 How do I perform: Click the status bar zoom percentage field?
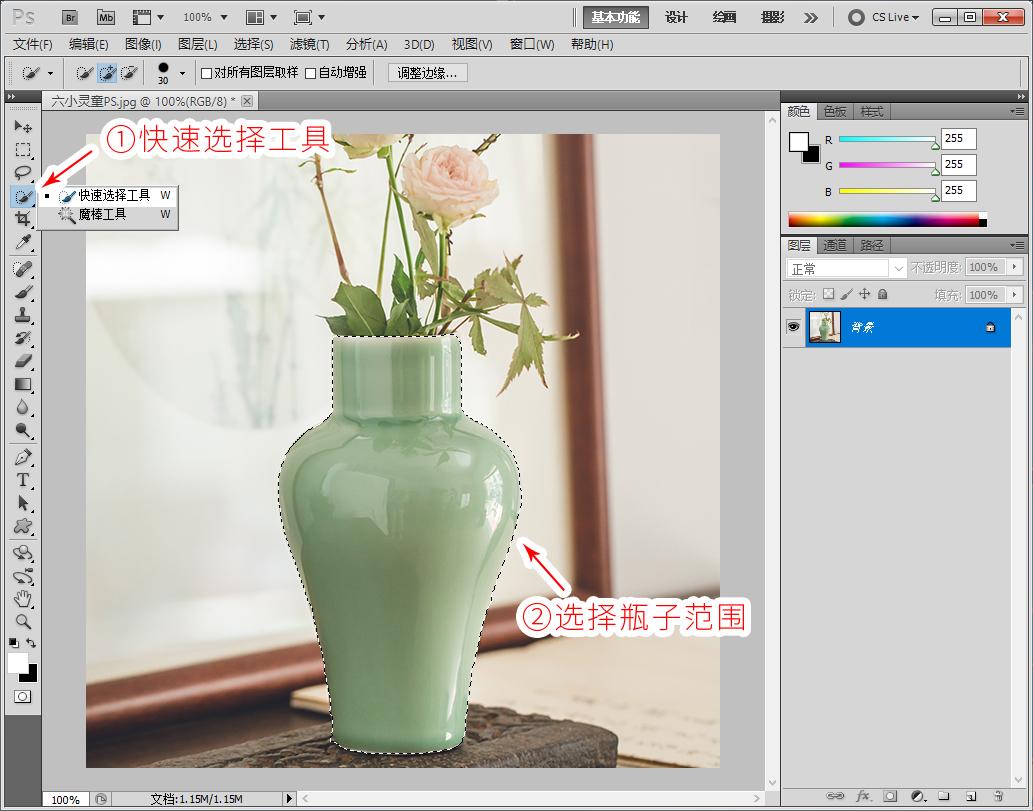[x=65, y=799]
